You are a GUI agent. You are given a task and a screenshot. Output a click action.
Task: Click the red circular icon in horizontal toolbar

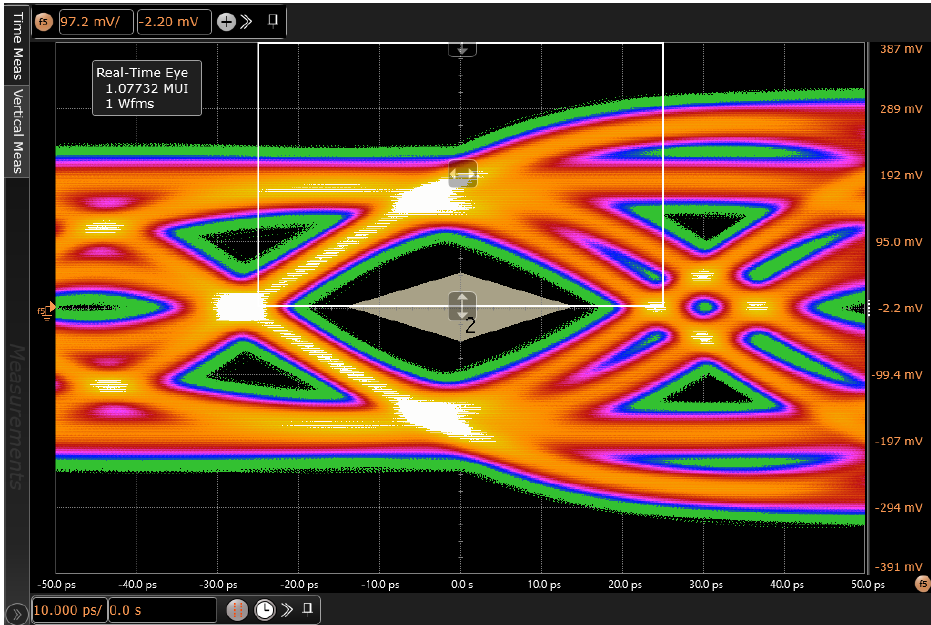[238, 610]
